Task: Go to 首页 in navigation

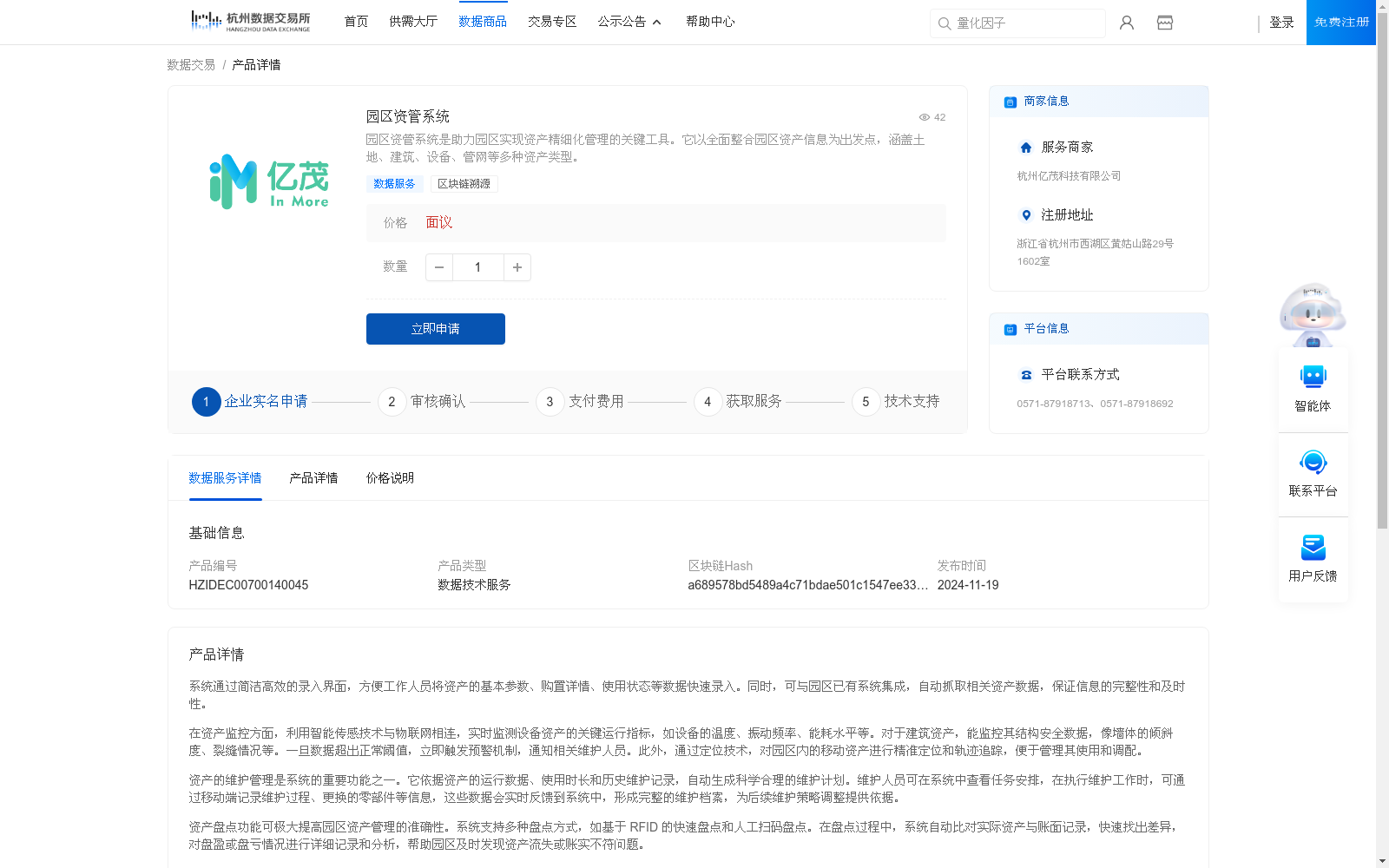Action: coord(356,22)
